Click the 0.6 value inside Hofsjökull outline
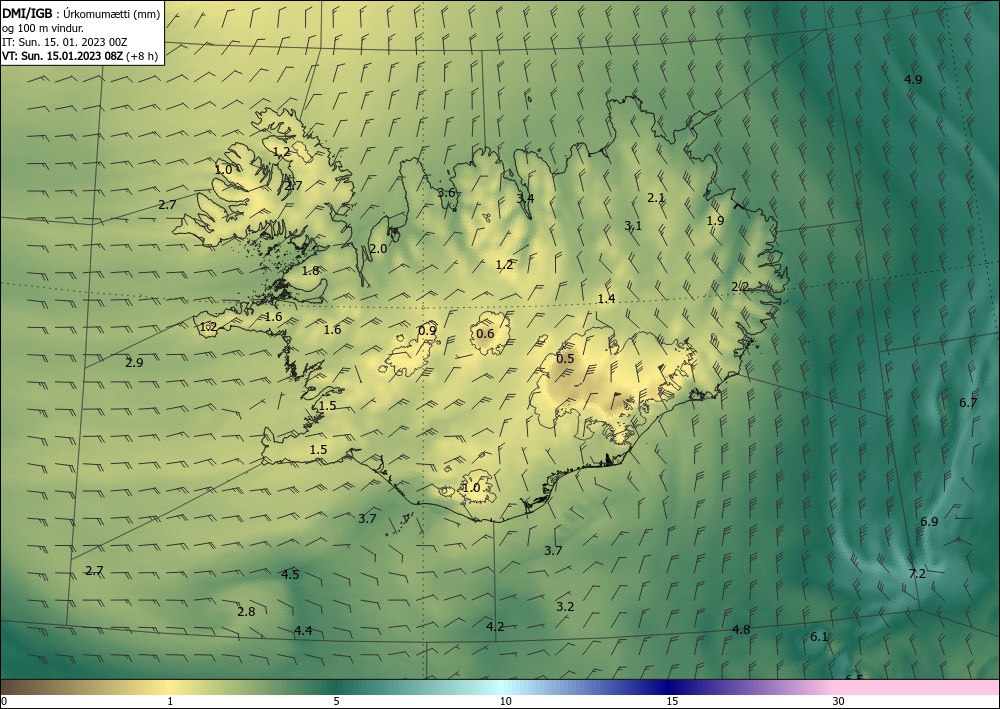 click(485, 333)
